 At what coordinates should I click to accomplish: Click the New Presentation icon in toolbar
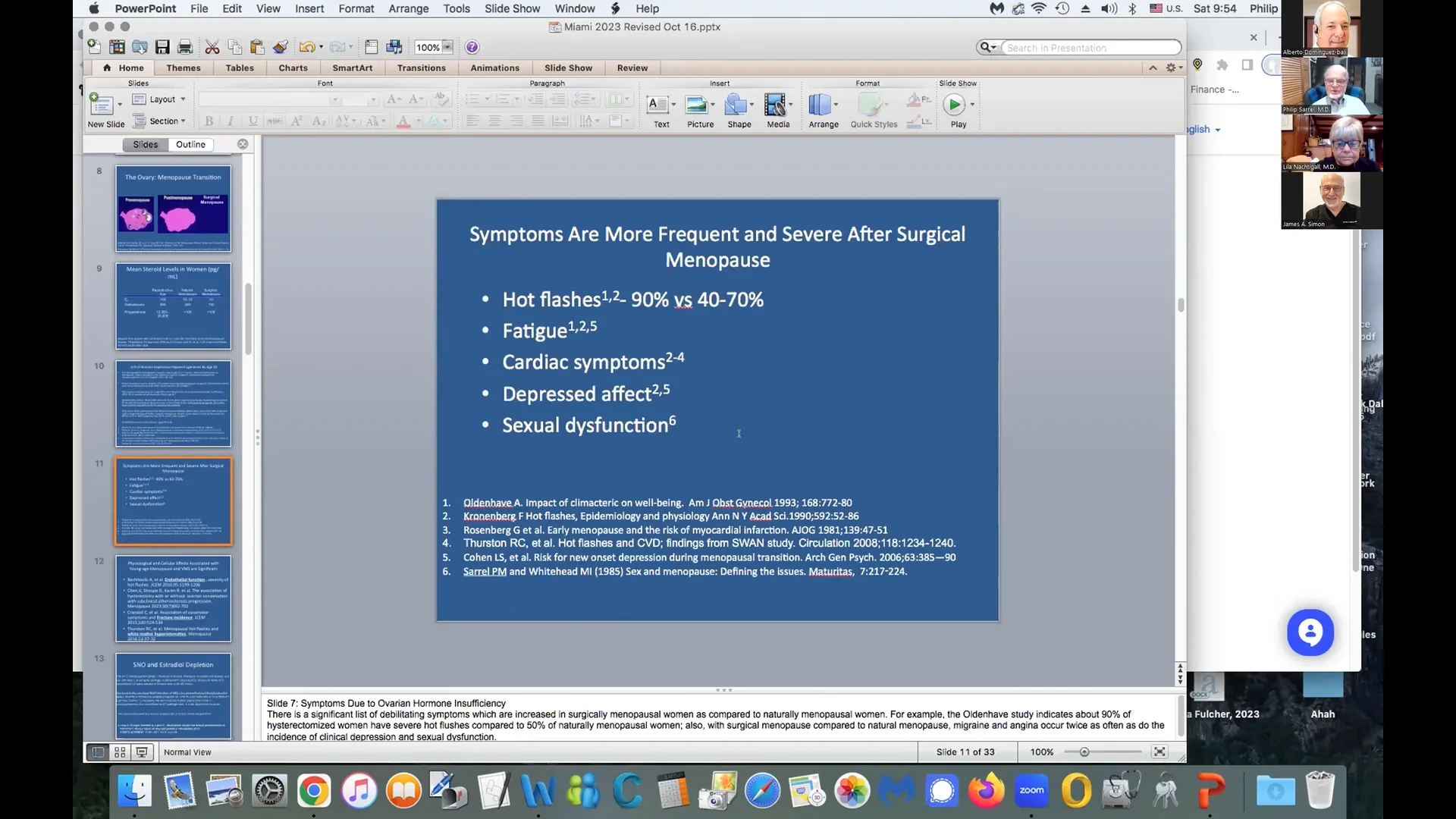(94, 47)
